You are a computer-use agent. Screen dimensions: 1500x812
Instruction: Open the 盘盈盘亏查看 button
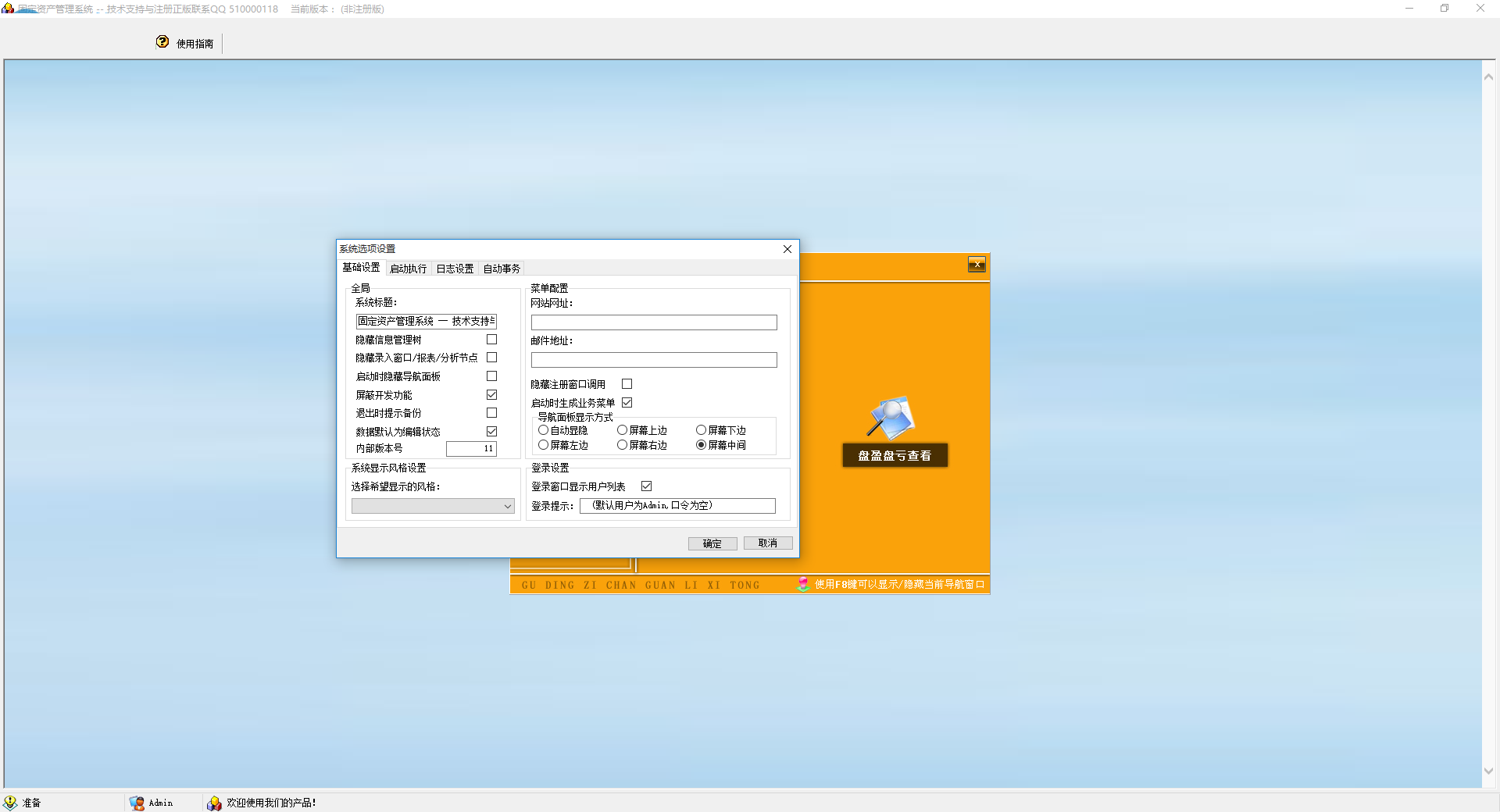pyautogui.click(x=895, y=455)
